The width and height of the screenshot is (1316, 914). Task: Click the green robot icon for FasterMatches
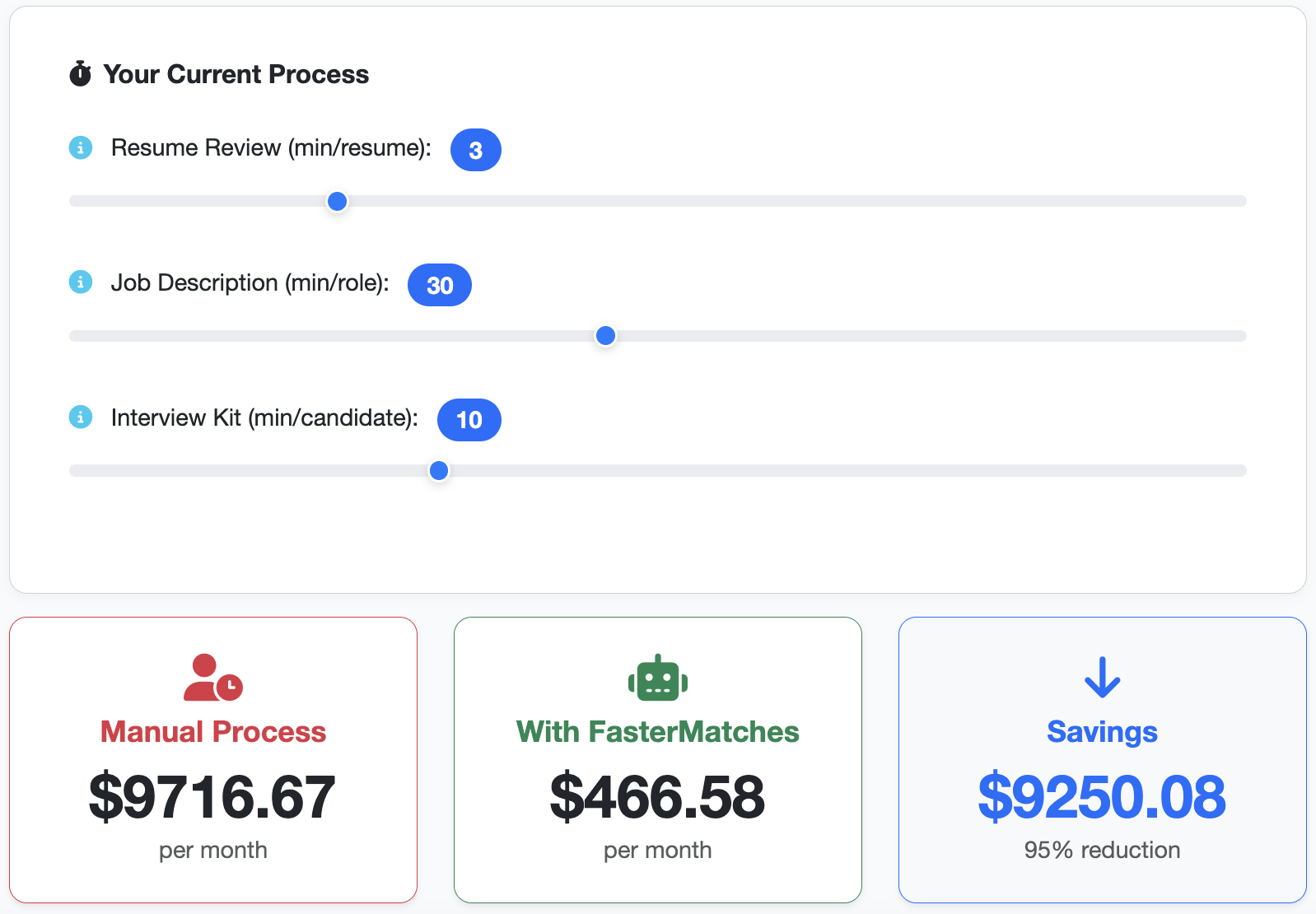[658, 678]
